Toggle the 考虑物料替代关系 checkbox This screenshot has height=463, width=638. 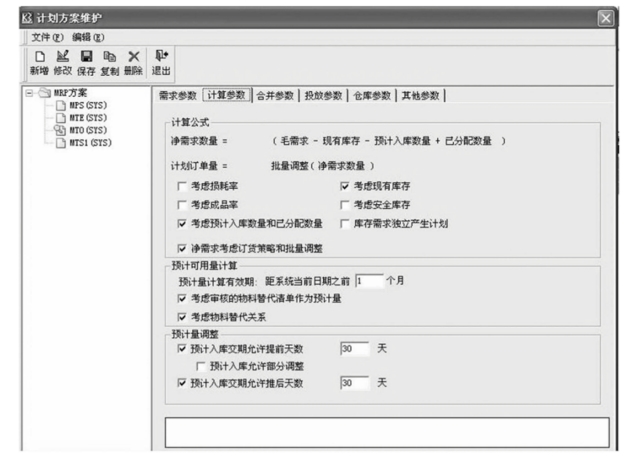click(x=182, y=317)
